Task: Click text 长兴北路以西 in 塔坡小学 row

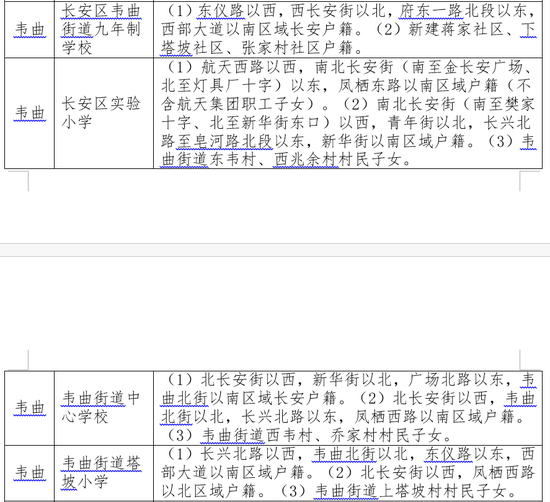Action: click(248, 454)
